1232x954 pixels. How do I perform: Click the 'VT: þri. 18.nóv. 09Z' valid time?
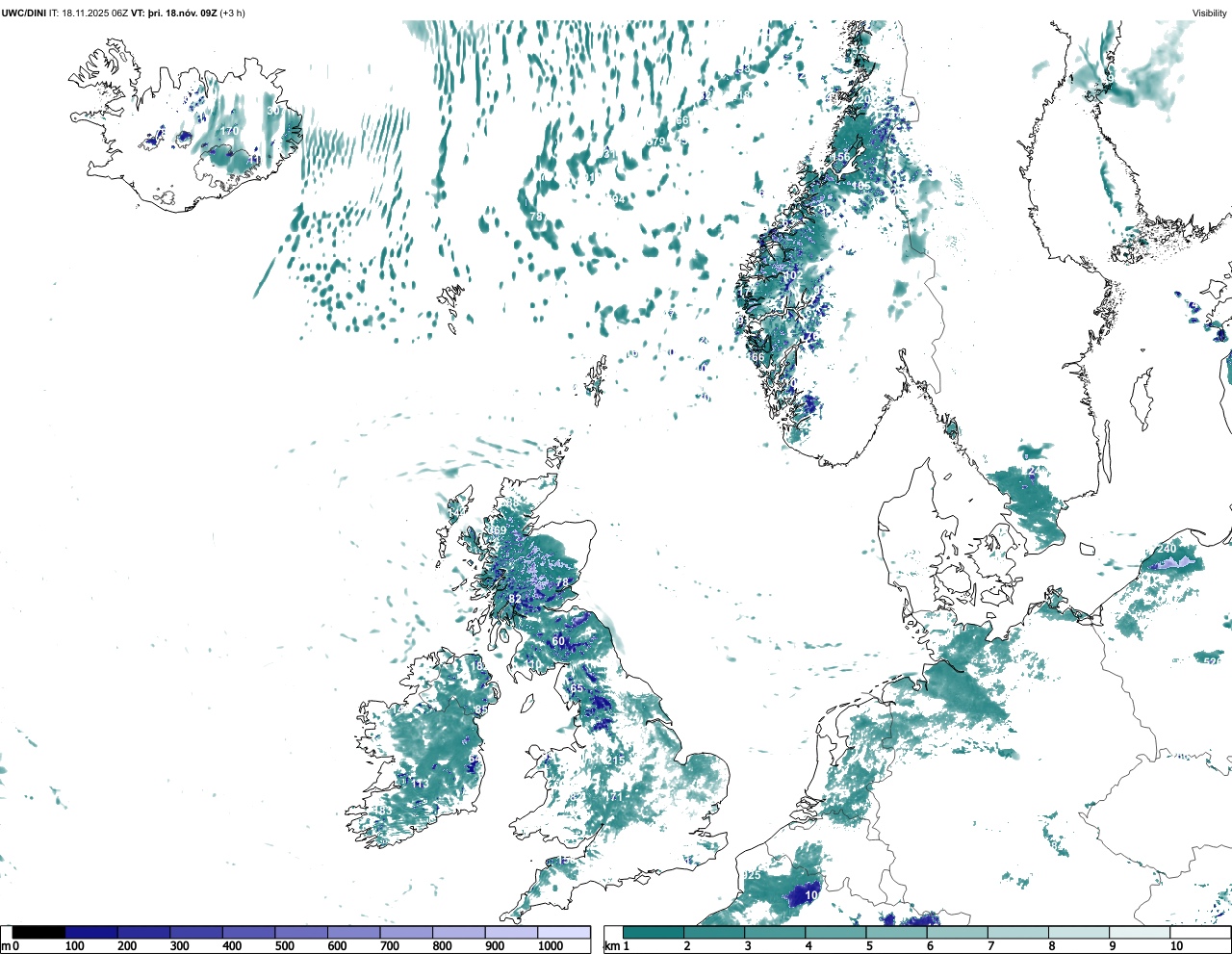174,13
